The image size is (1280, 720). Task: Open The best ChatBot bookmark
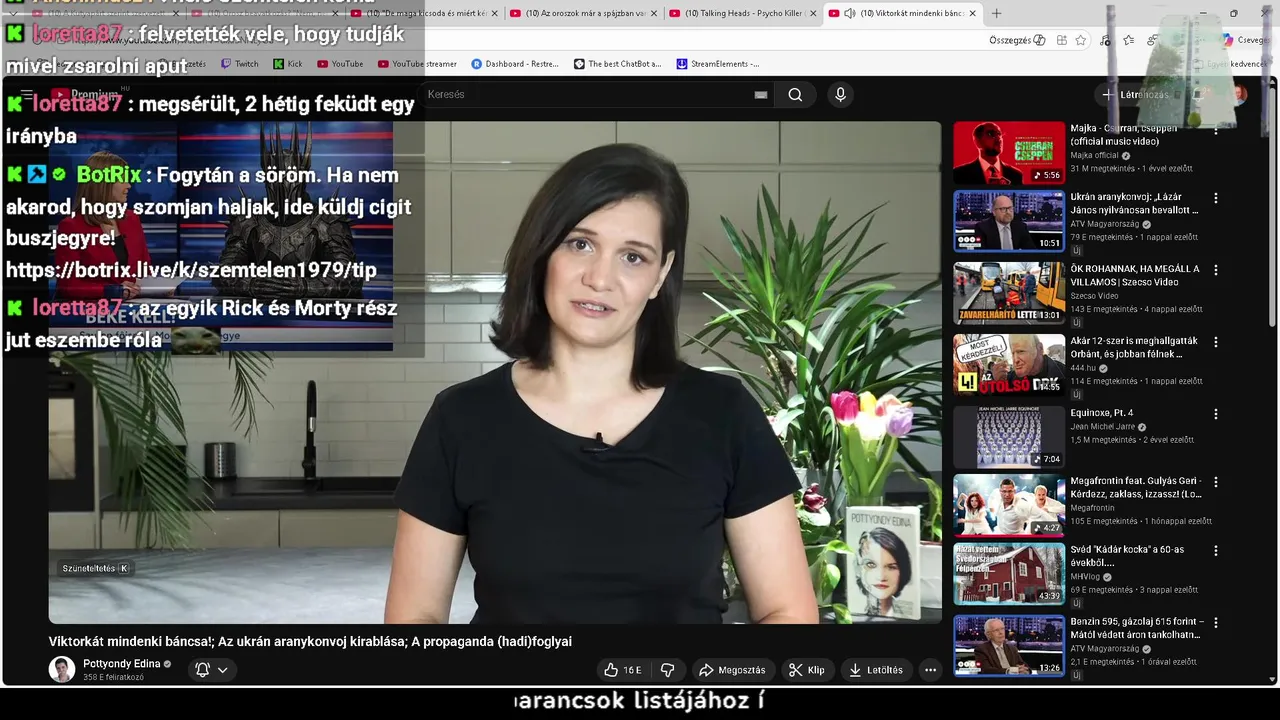[x=617, y=64]
